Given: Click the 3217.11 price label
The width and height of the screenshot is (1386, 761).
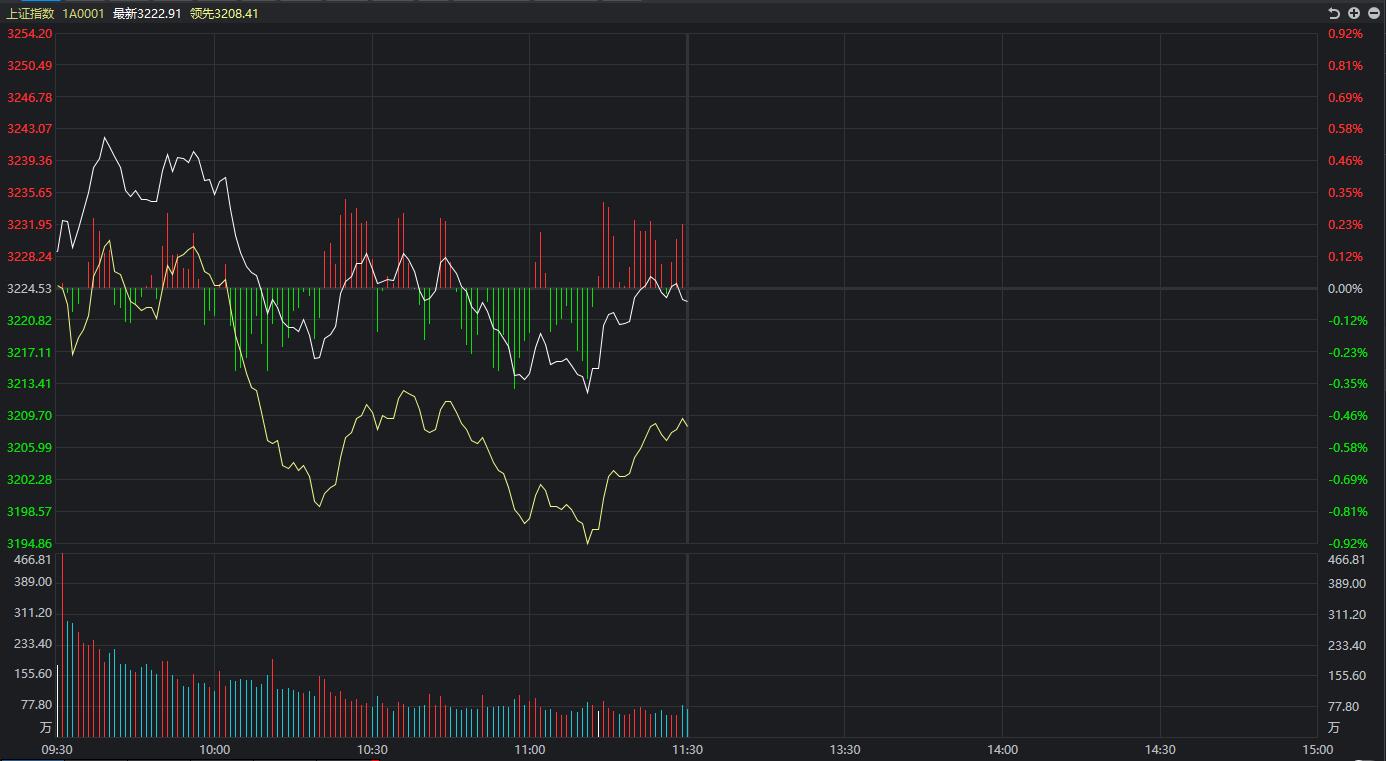Looking at the screenshot, I should coord(29,353).
